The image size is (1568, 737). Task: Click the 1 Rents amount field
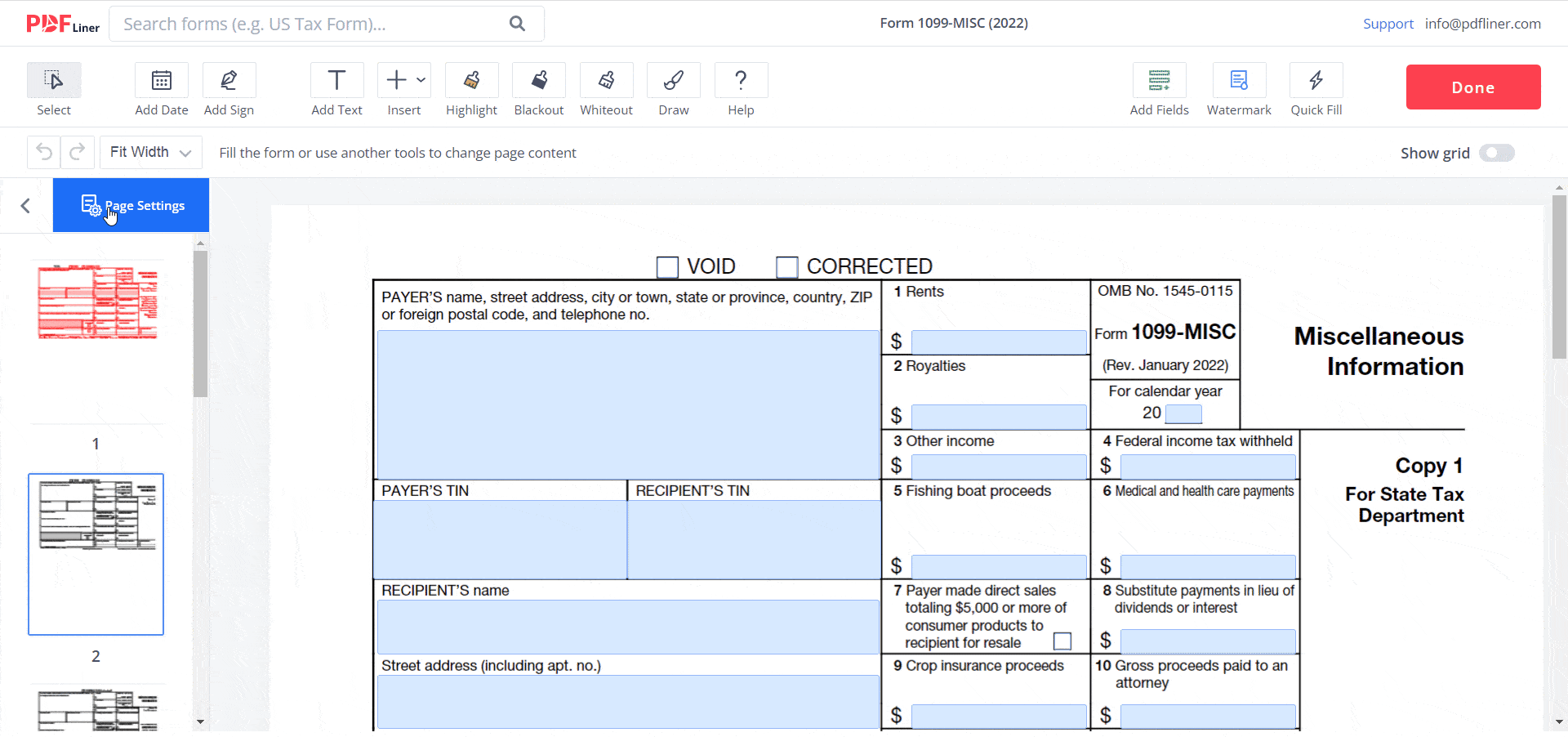point(999,342)
